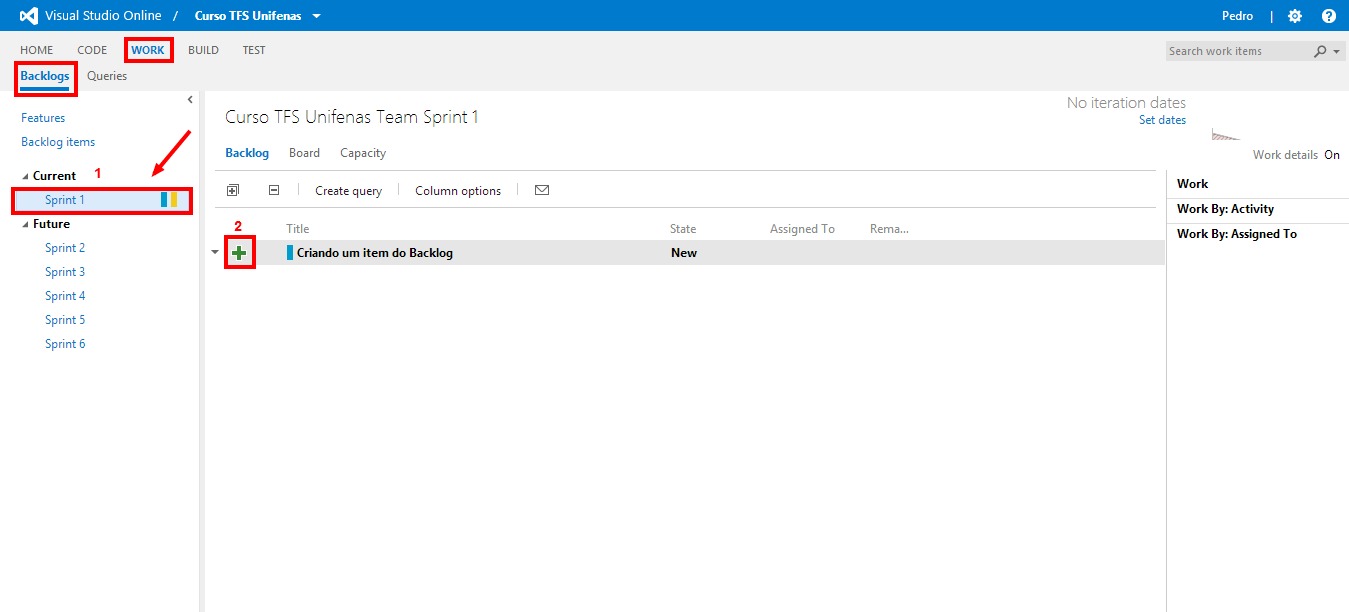Click the Pedro user name

pyautogui.click(x=1237, y=16)
